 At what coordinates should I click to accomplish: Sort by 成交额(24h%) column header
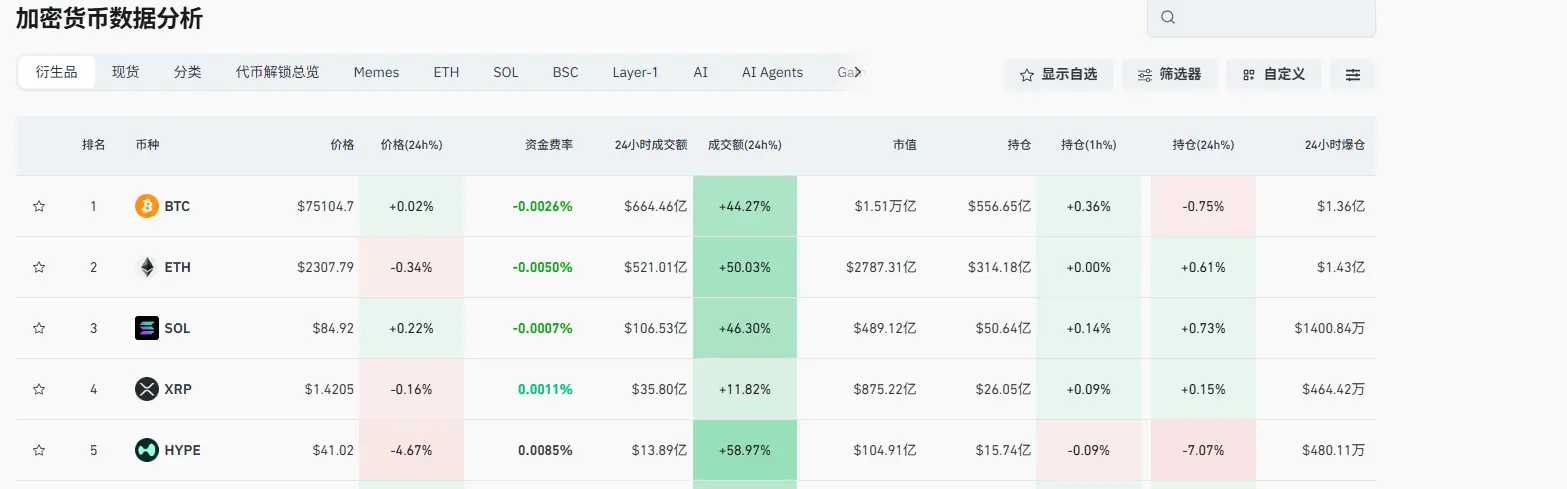coord(745,145)
